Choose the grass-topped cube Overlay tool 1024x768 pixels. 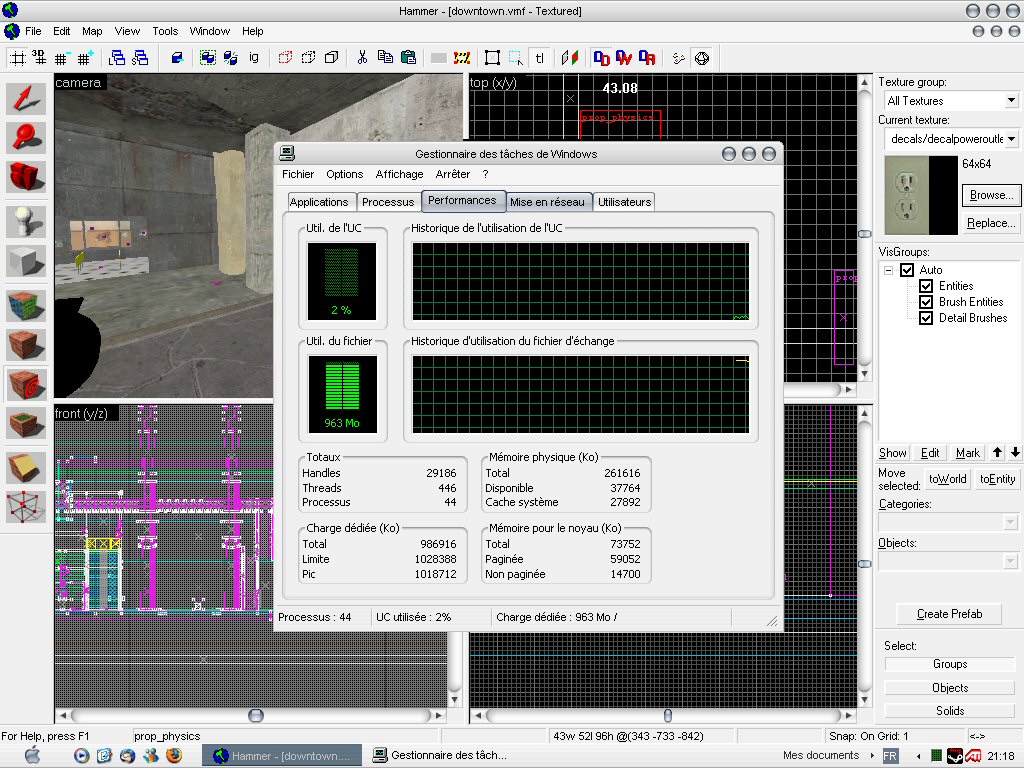coord(26,423)
